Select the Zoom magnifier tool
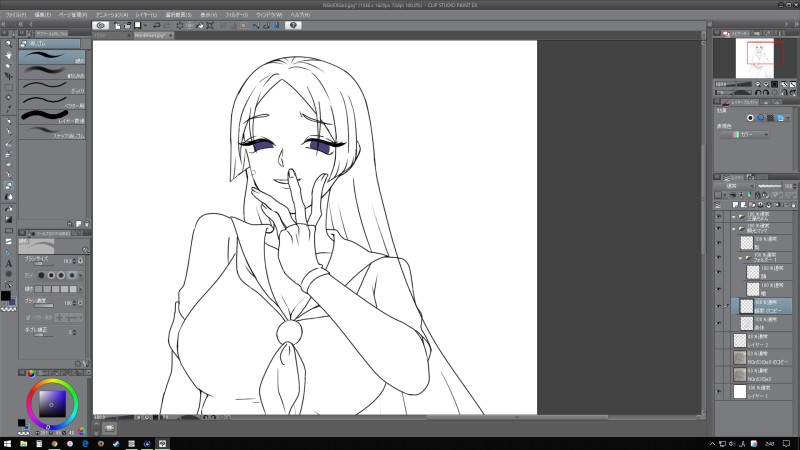The image size is (800, 450). 9,44
